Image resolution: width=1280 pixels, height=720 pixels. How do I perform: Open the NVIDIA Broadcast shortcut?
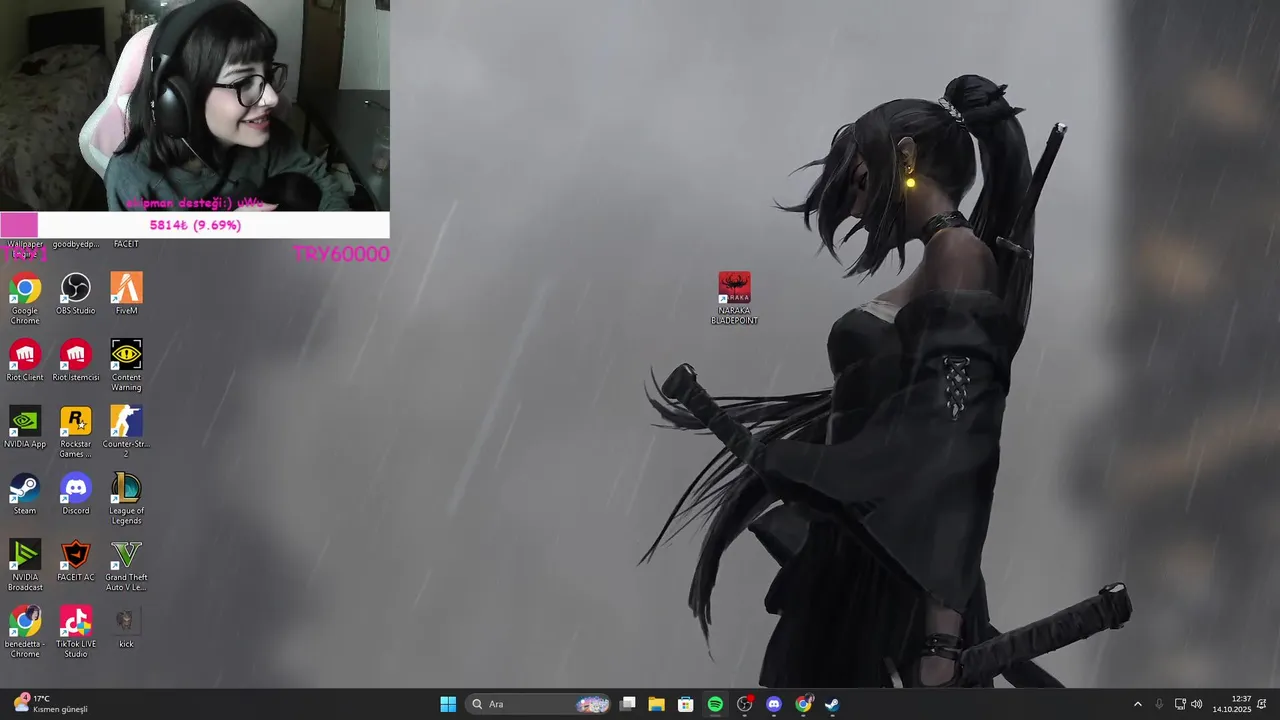pos(25,565)
